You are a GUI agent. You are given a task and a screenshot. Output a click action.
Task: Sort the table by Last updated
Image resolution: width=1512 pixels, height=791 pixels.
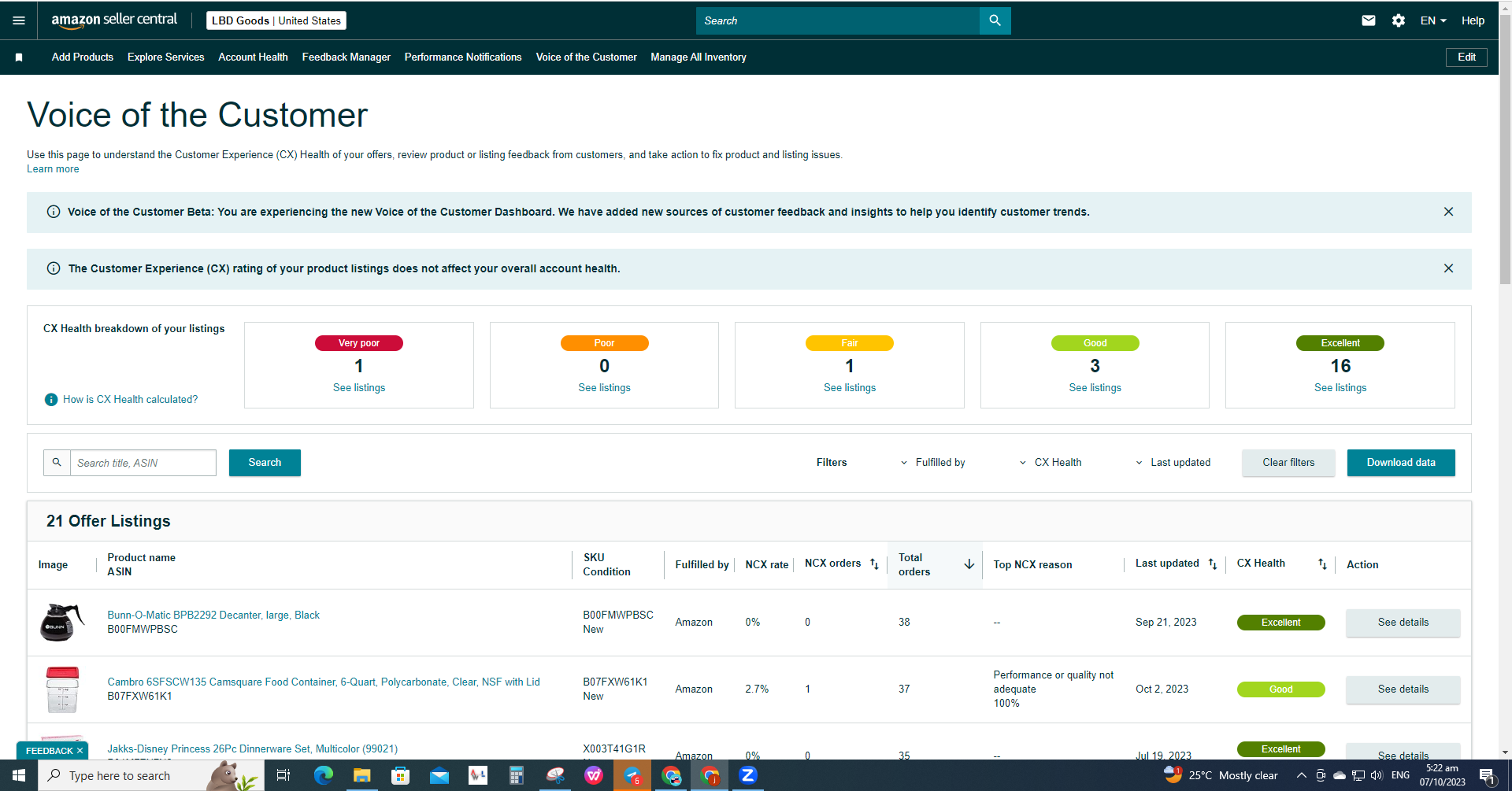pos(1213,564)
